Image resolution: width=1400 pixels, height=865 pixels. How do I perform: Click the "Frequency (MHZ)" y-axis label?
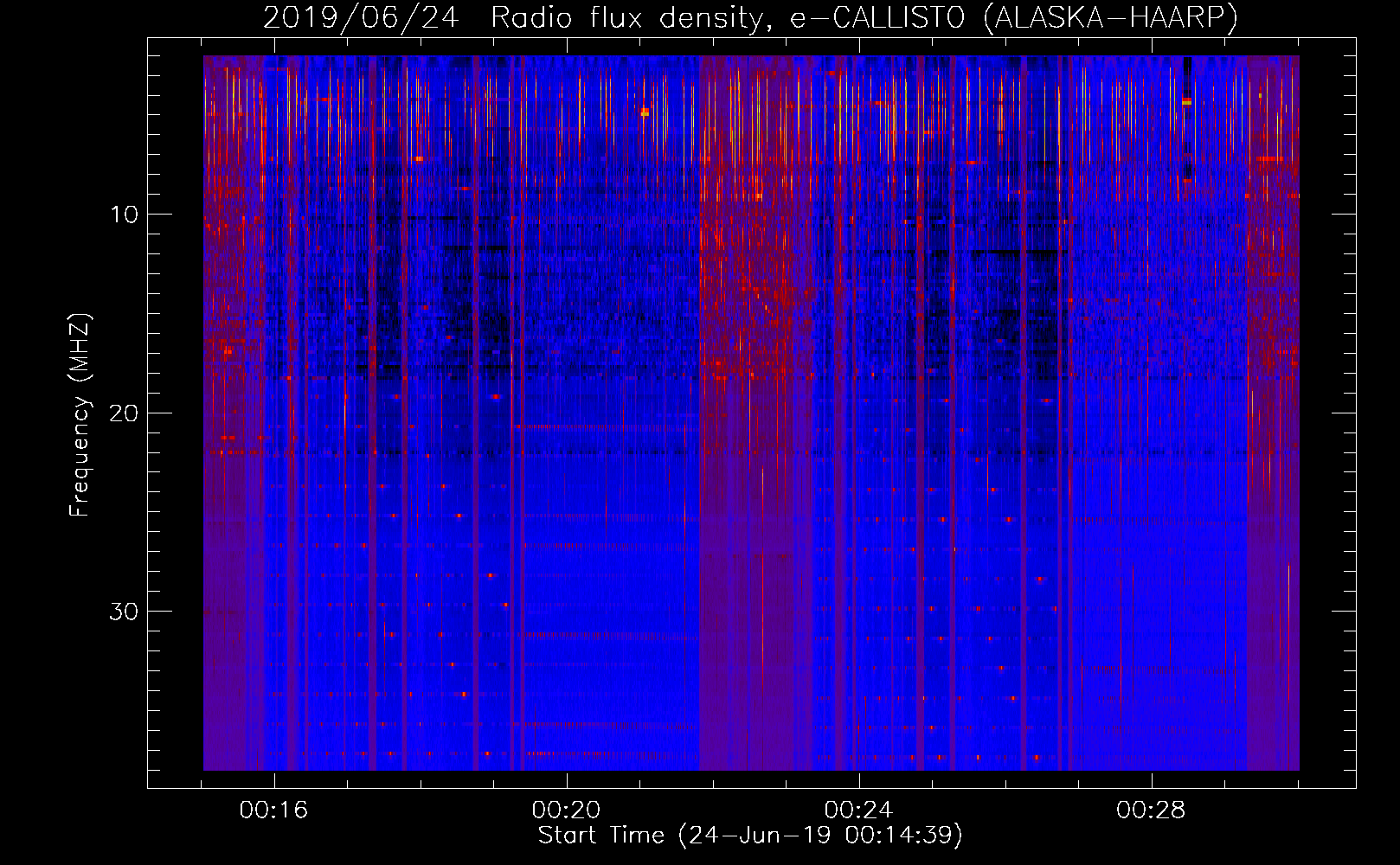click(x=80, y=415)
